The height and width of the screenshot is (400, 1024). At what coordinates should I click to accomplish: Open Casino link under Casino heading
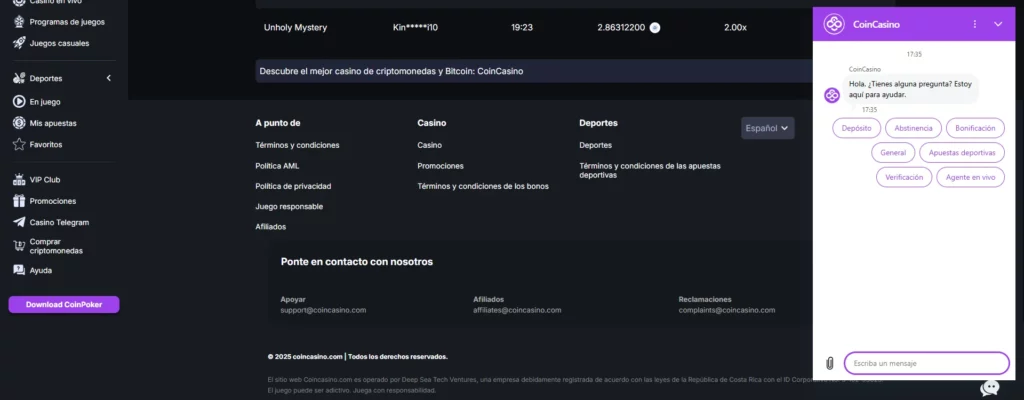(429, 145)
